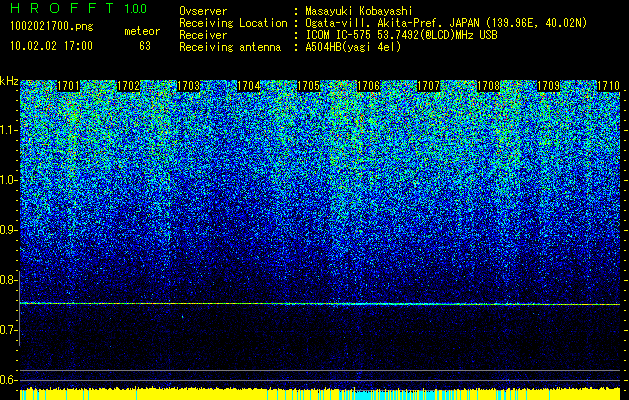This screenshot has height=400, width=629.
Task: Click the 0.8 frequency axis label
Action: coord(9,280)
